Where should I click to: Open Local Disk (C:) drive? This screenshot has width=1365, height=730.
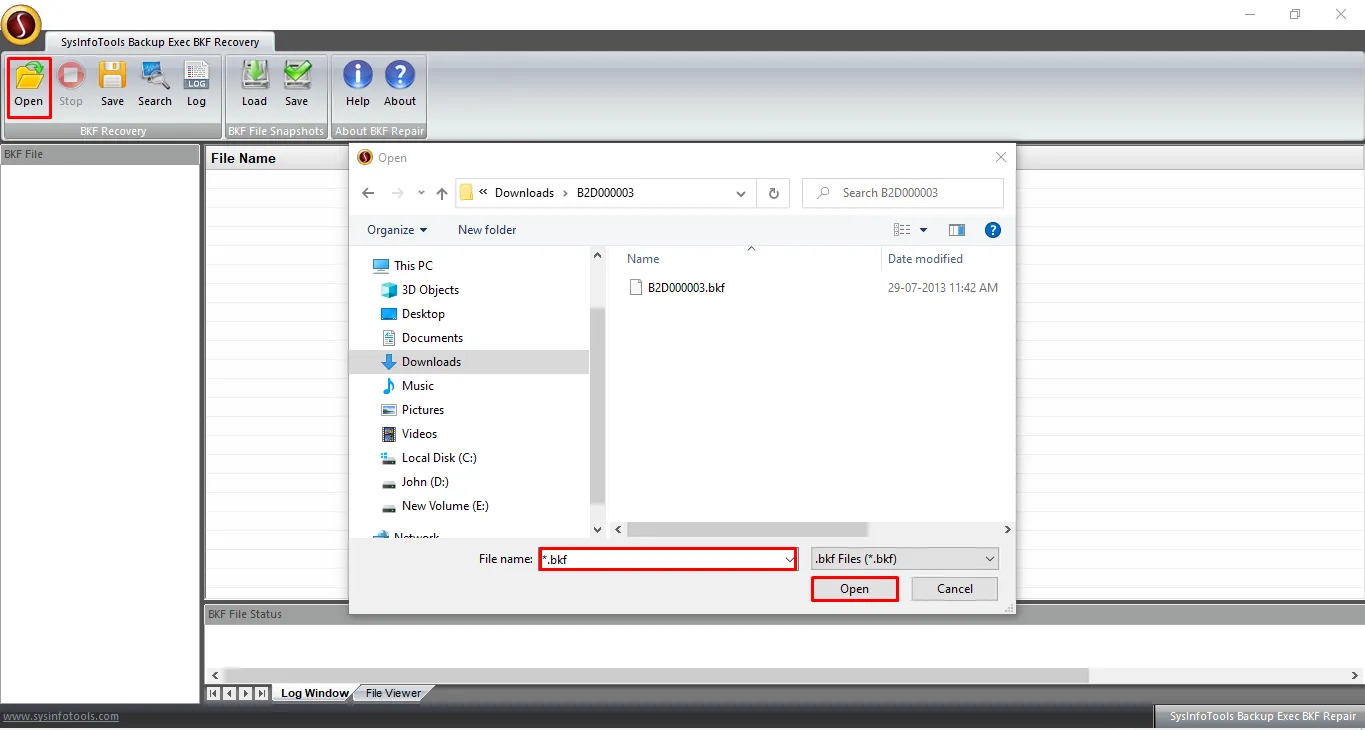point(429,458)
